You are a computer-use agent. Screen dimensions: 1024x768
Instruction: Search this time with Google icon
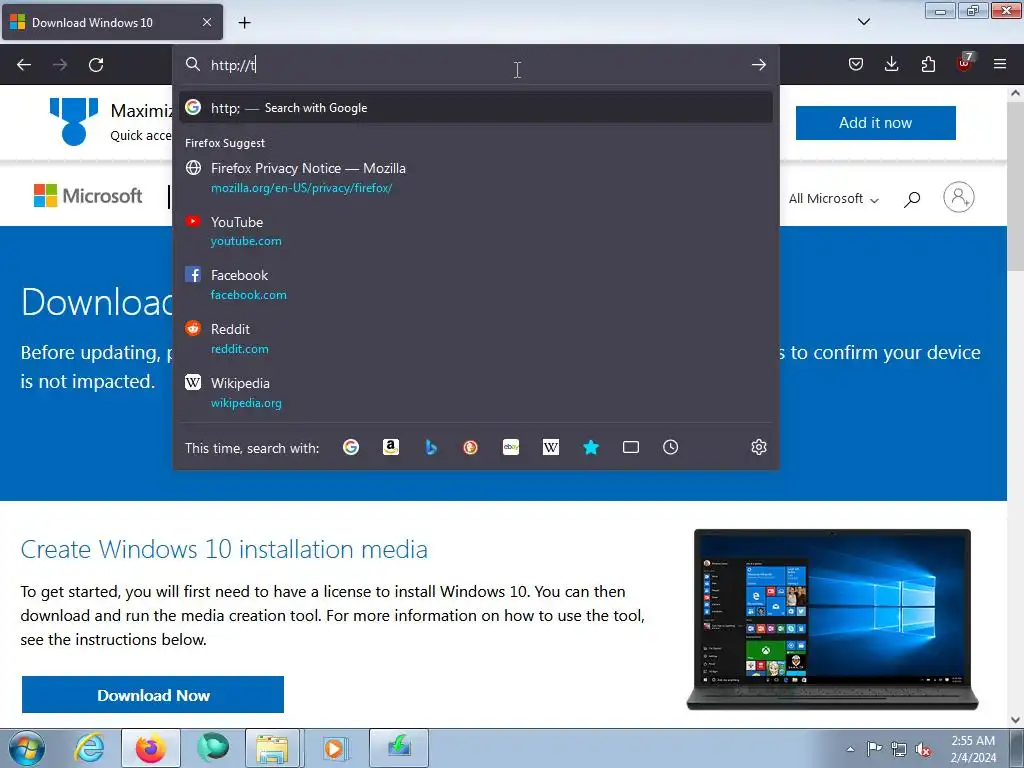351,447
